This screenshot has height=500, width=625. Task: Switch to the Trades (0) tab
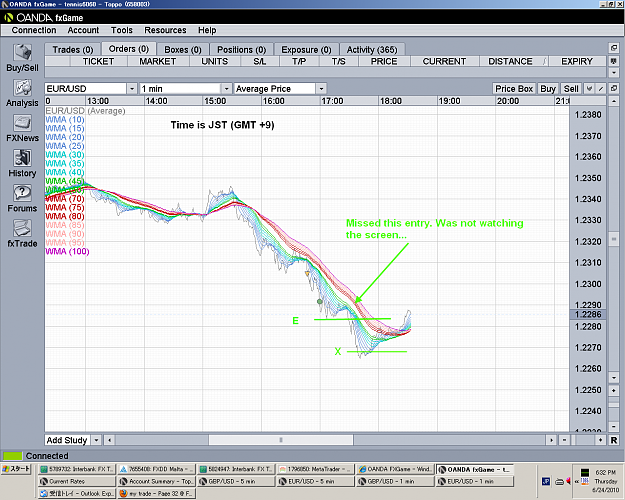[x=73, y=49]
